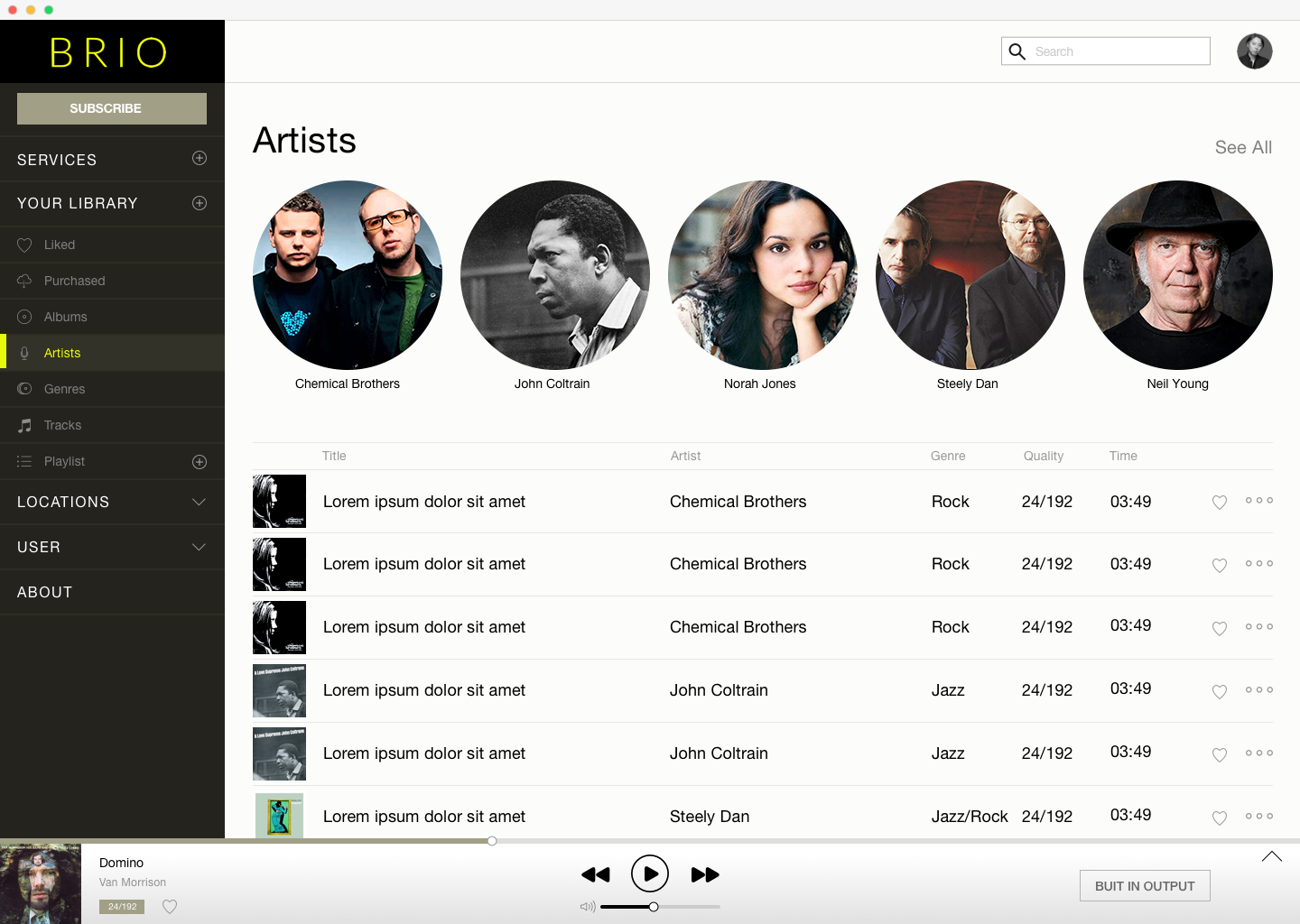
Task: Play the current song Domino
Action: point(650,873)
